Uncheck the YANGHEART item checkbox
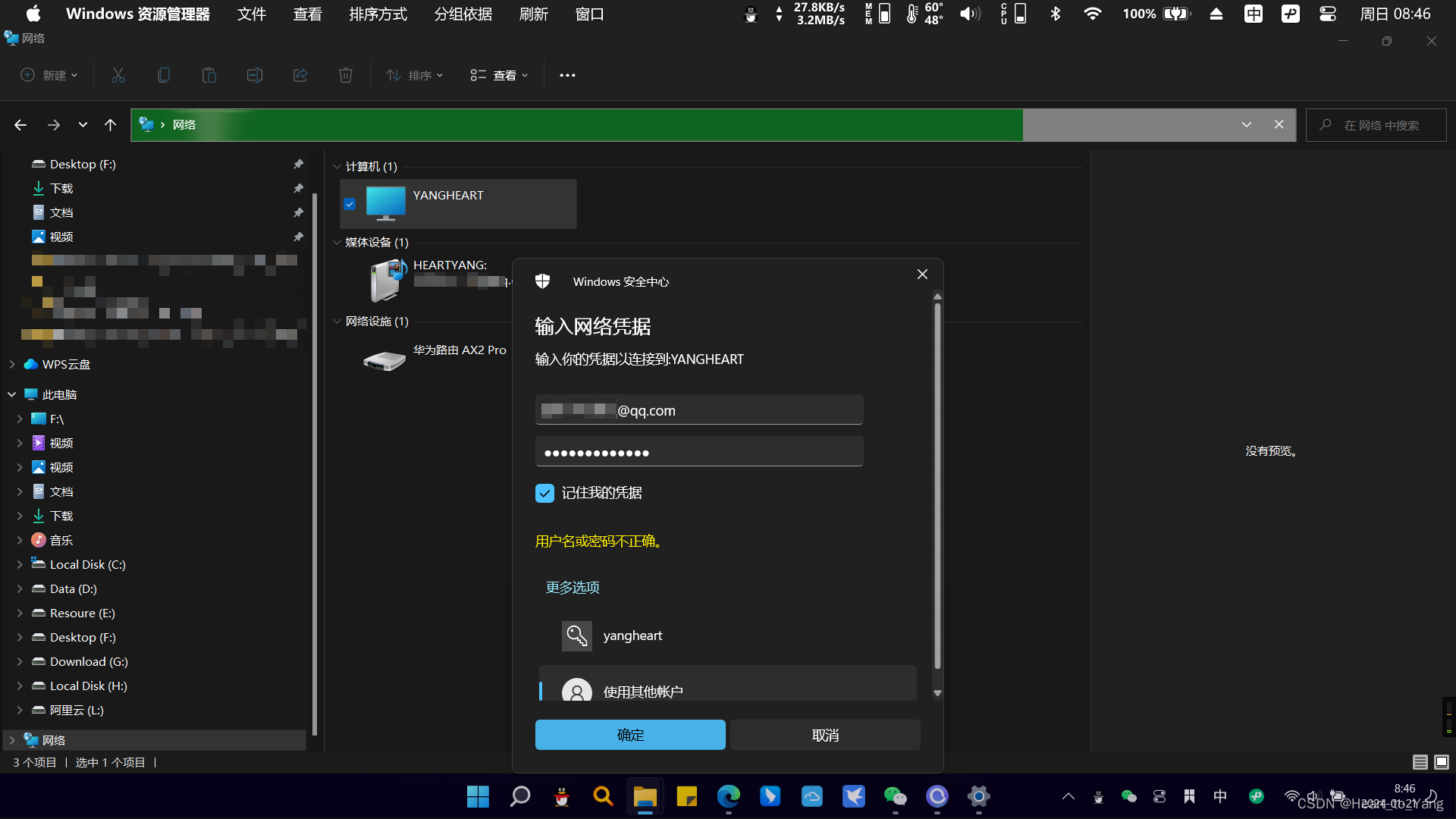1456x819 pixels. pyautogui.click(x=350, y=204)
